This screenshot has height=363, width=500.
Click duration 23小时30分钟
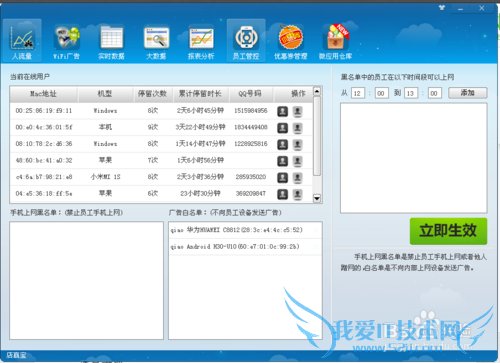click(200, 193)
